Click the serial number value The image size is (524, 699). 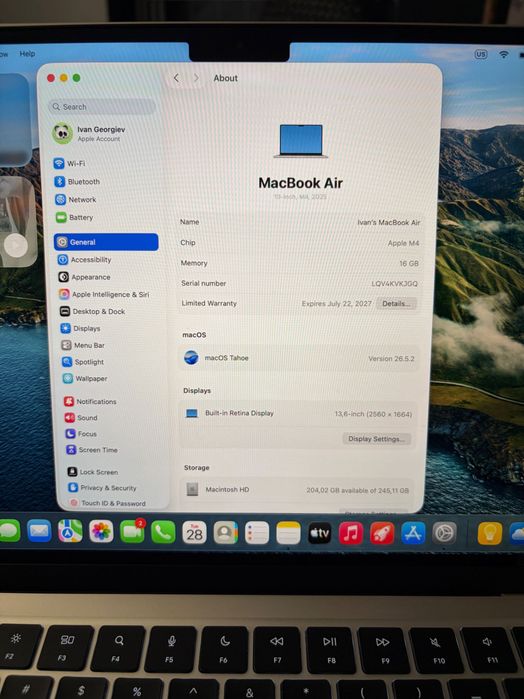tap(394, 284)
